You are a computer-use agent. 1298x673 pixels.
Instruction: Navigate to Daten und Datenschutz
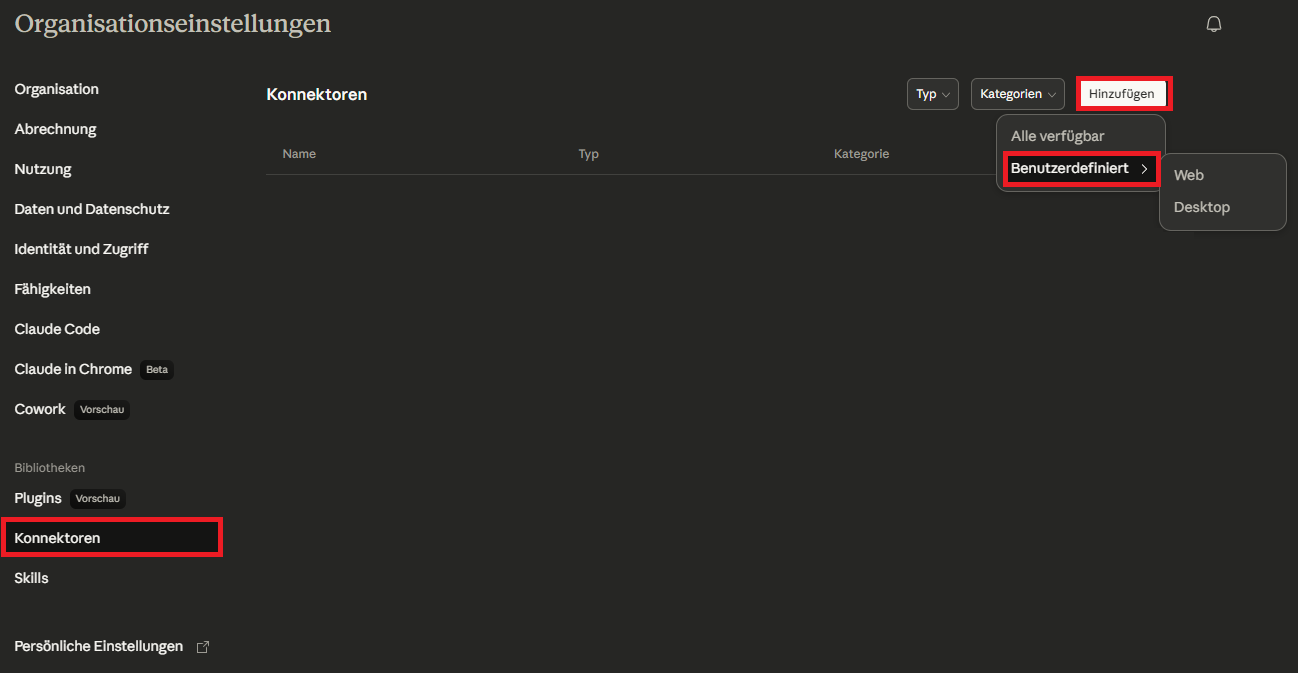click(92, 209)
